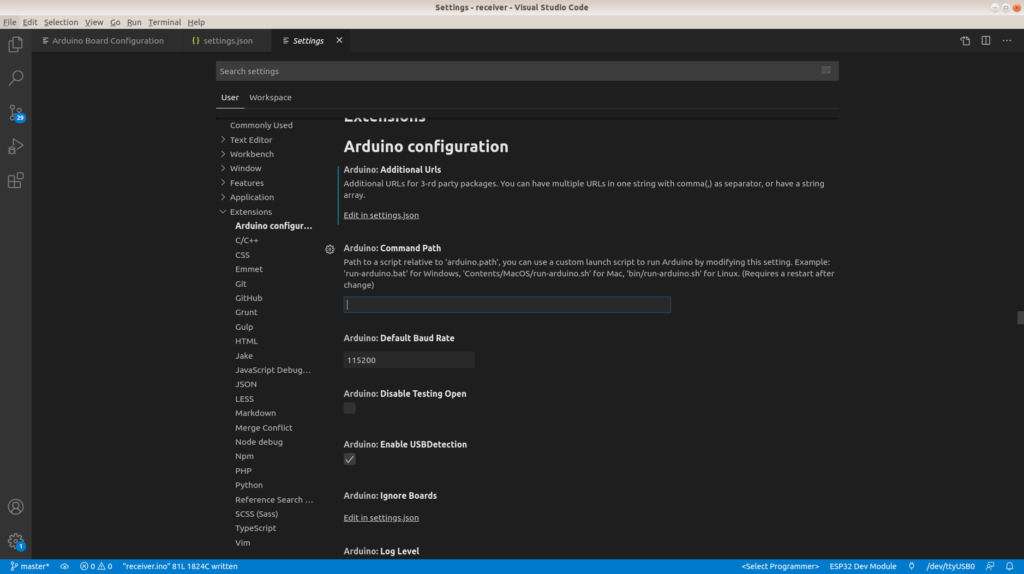This screenshot has width=1024, height=574.
Task: Click the Split Editor icon
Action: (986, 41)
